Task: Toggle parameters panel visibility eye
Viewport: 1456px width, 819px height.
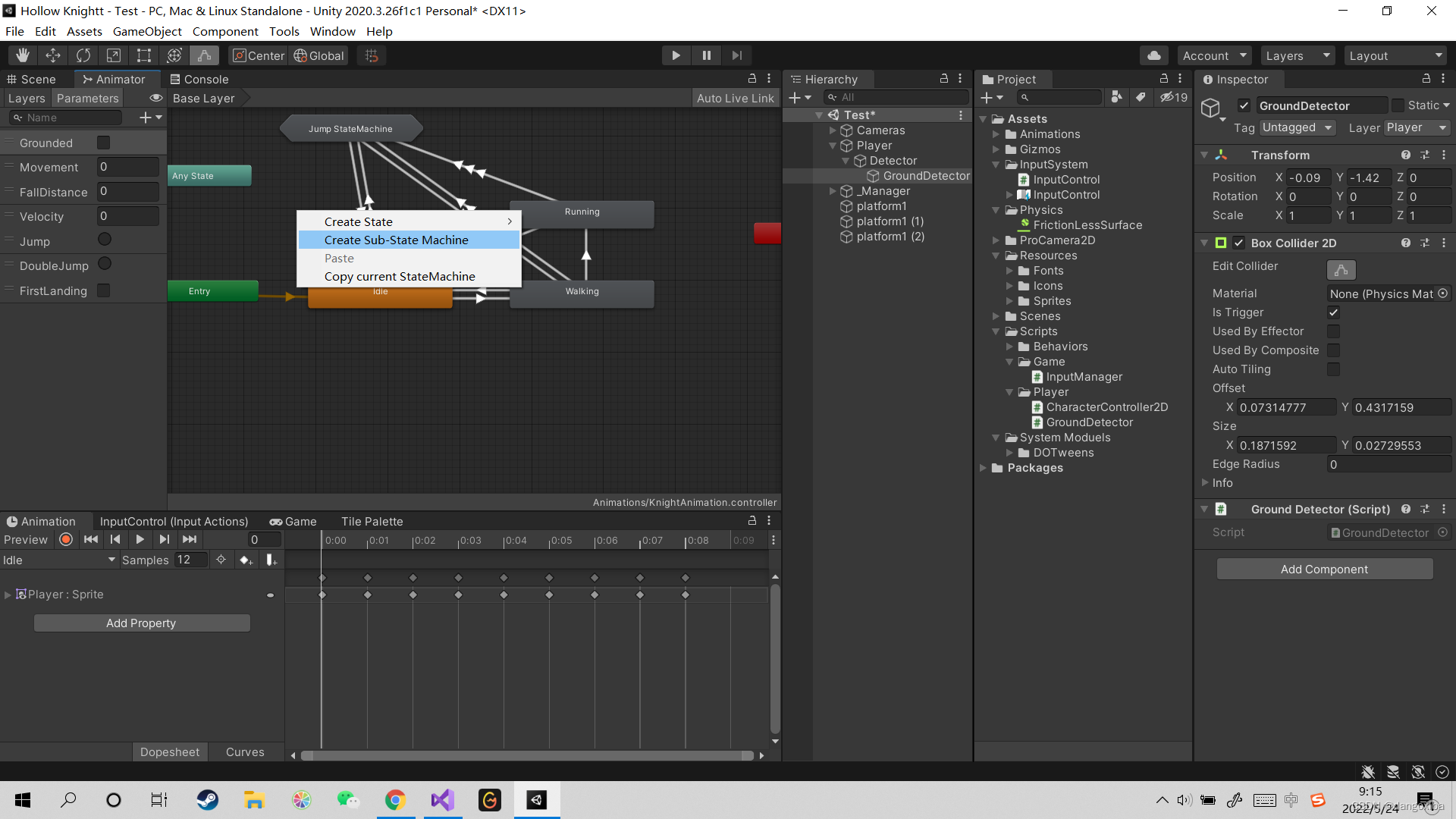Action: [156, 99]
